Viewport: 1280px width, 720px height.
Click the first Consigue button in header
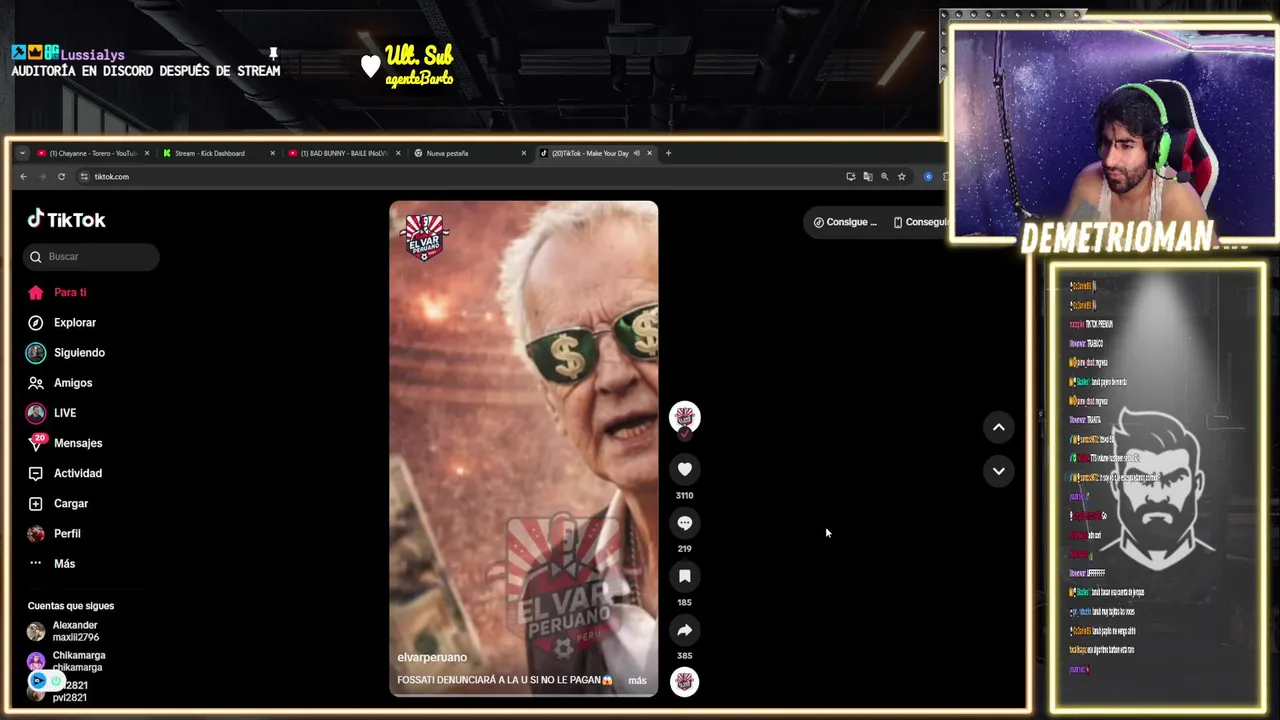click(845, 222)
